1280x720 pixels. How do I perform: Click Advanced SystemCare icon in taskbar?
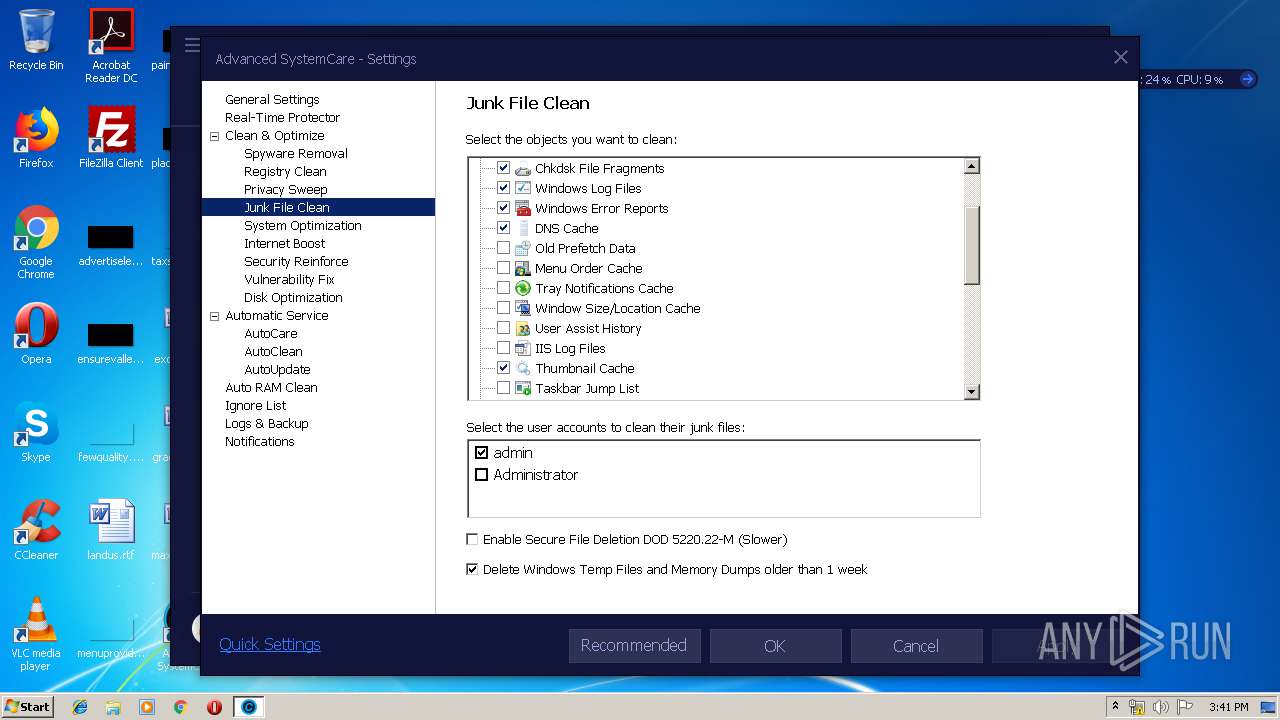[x=249, y=707]
